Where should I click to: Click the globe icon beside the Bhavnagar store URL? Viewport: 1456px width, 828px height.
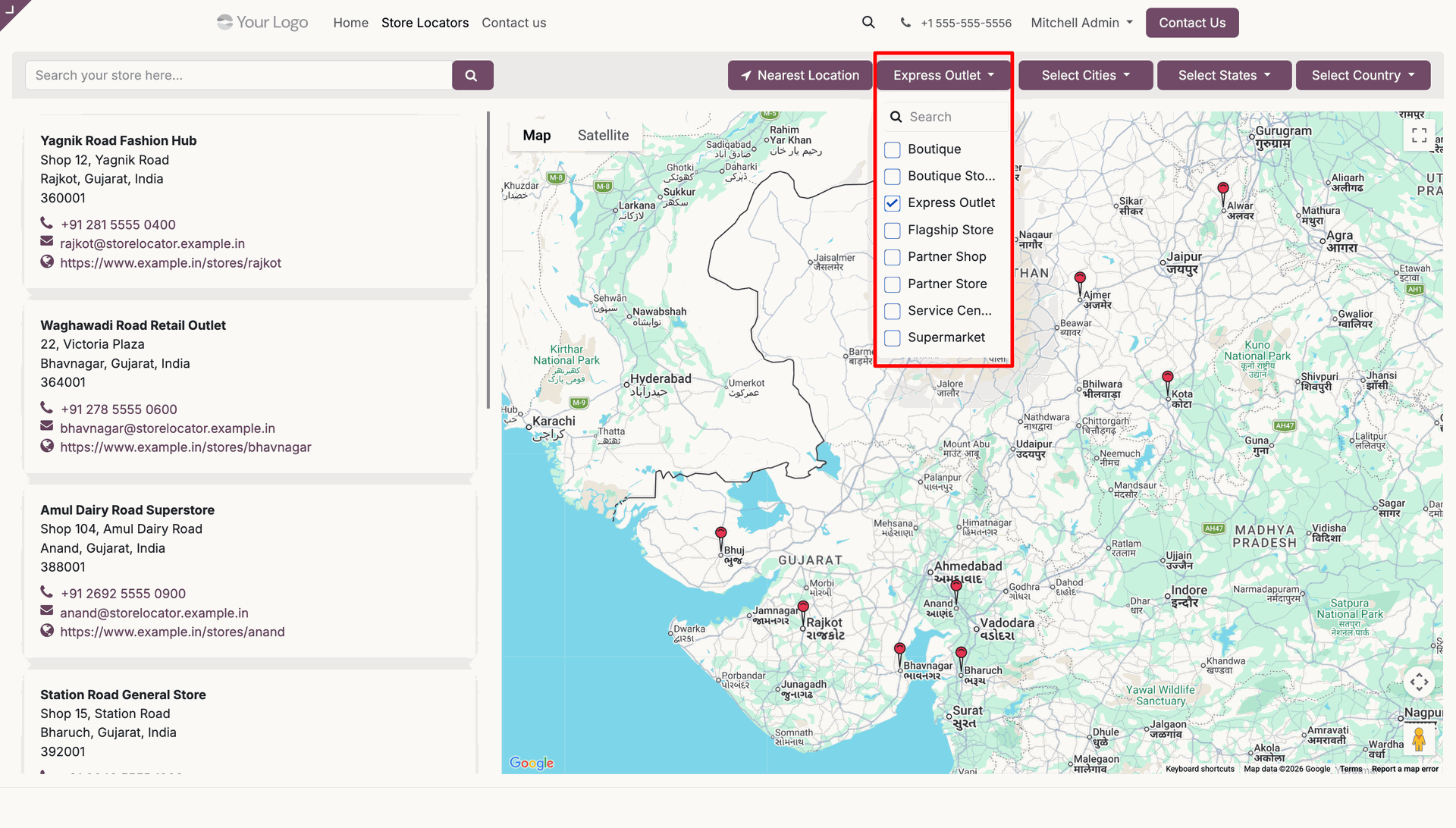coord(47,446)
